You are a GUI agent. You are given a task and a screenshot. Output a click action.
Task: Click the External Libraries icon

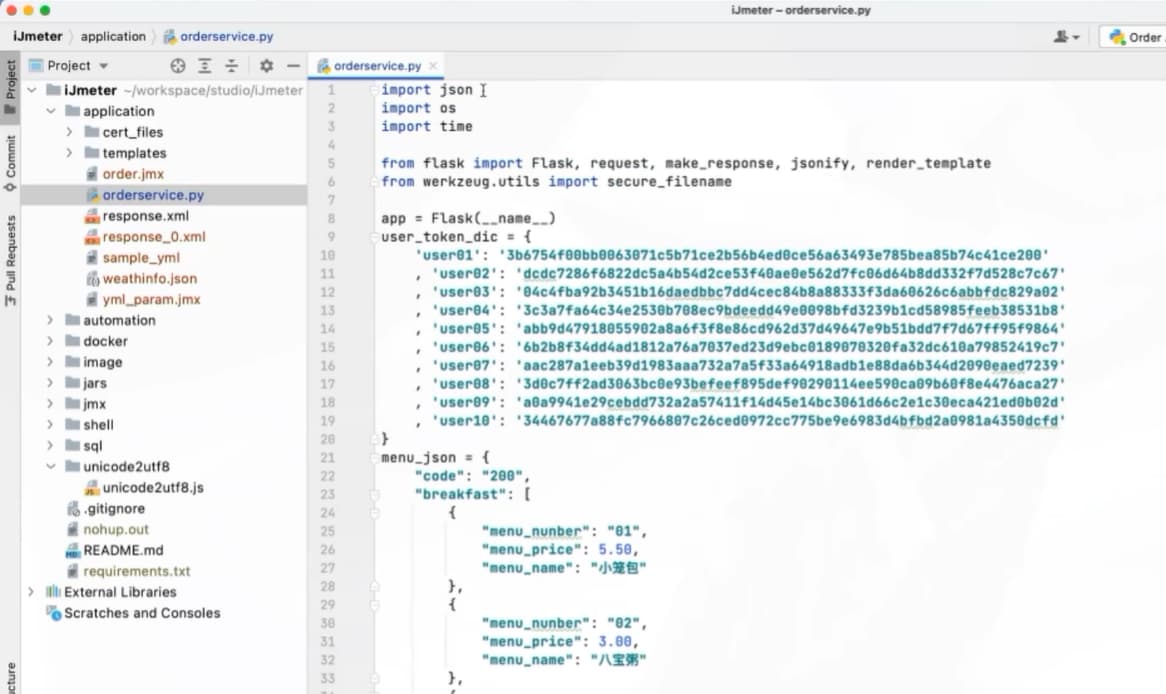pos(54,591)
